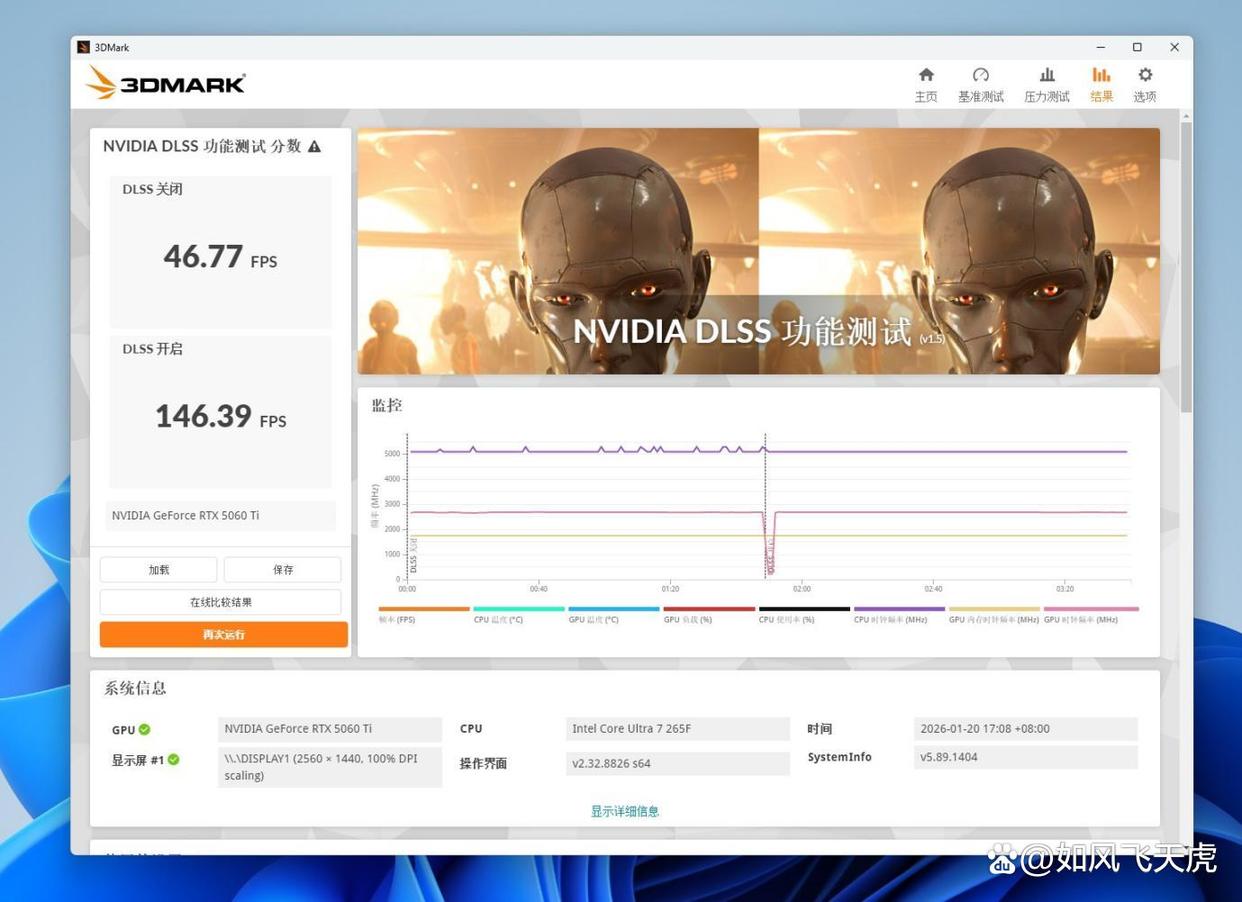Viewport: 1242px width, 902px height.
Task: Click DLSS 功能测试 robot banner image
Action: tap(759, 251)
